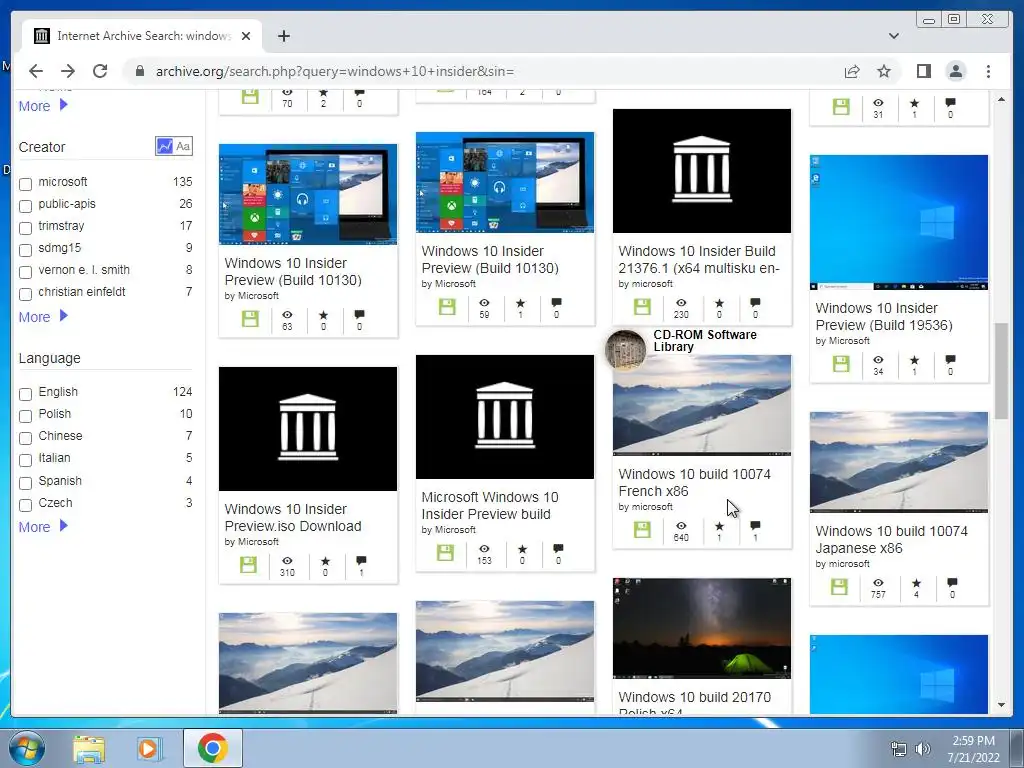Go forward in browser history
This screenshot has width=1024, height=768.
click(x=68, y=71)
